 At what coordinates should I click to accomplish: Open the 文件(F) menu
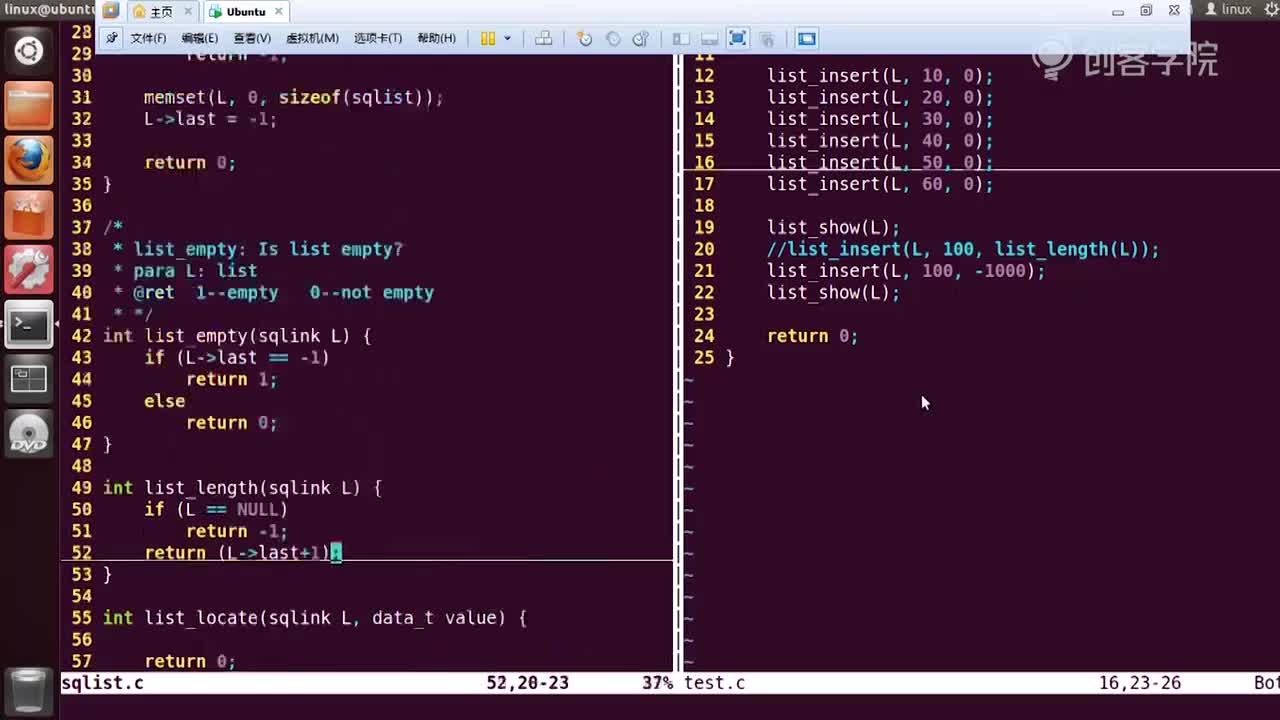tap(148, 39)
